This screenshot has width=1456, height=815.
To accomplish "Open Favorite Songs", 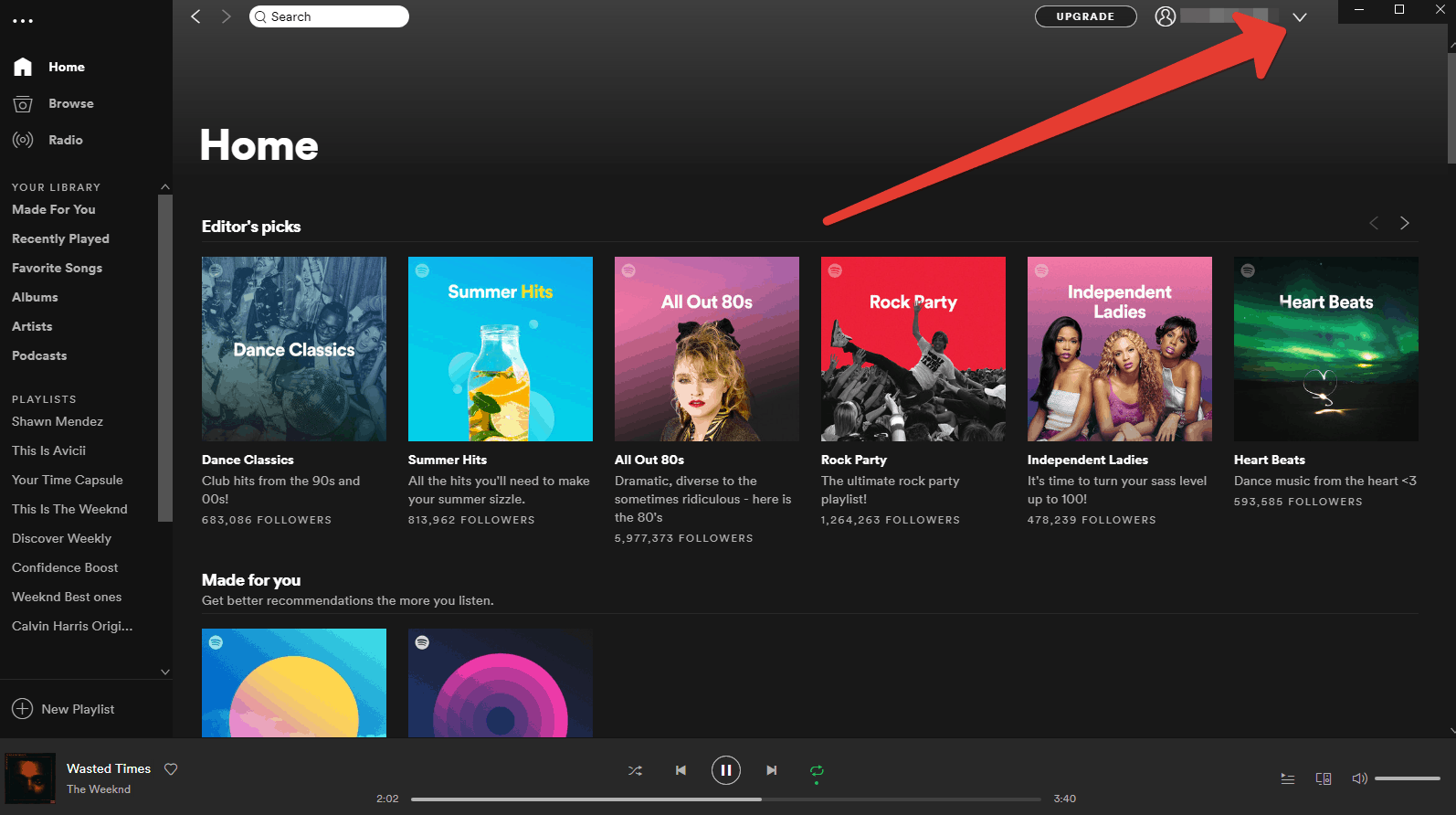I will tap(57, 268).
